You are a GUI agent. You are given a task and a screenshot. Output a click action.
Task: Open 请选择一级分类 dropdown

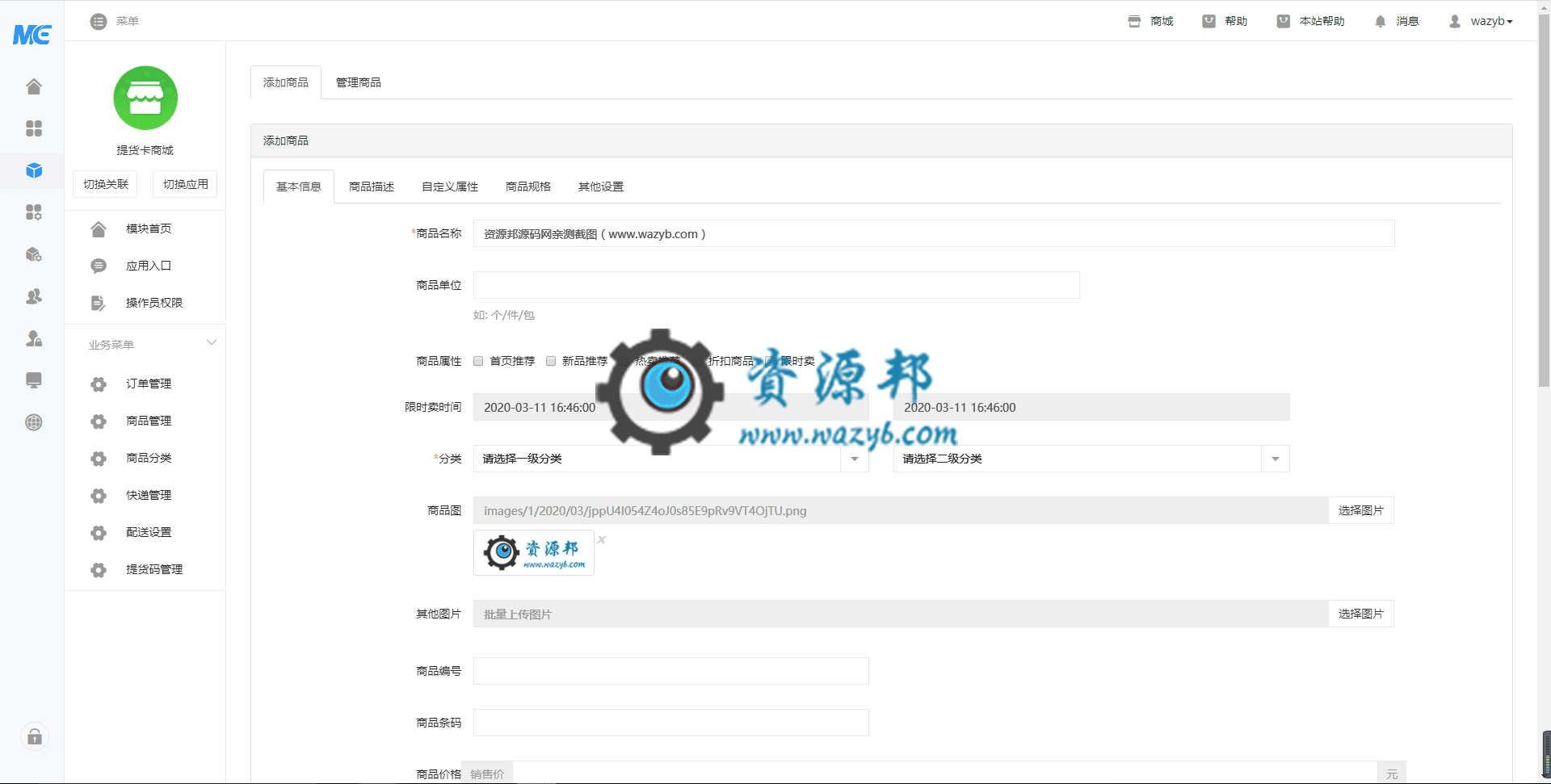coord(671,459)
